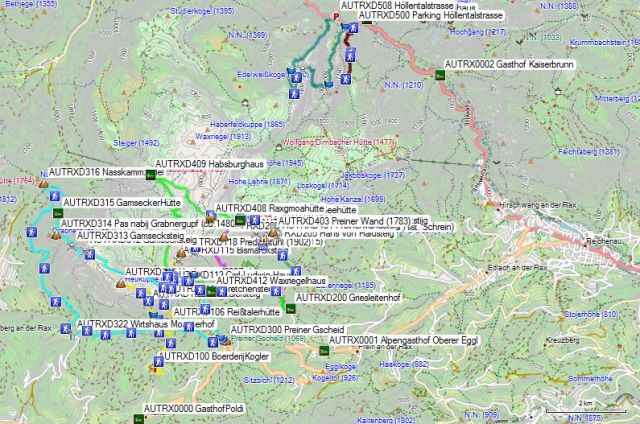
Task: Select the green waypoint icon at Gasthof Kaiserbrunn
Action: pos(441,74)
